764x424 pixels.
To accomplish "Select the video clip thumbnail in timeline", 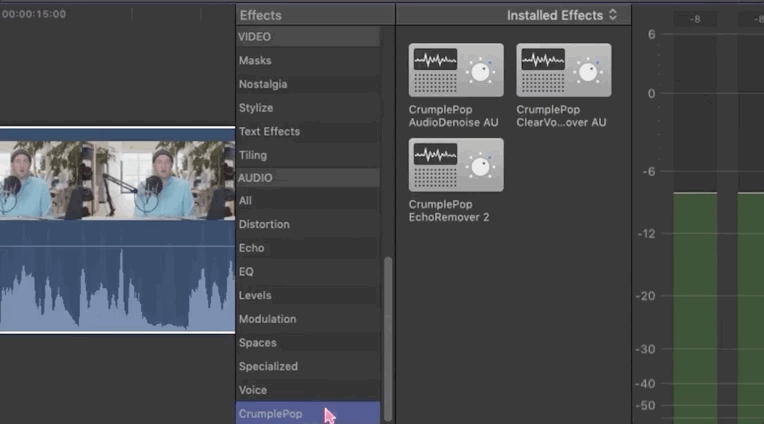I will point(117,179).
